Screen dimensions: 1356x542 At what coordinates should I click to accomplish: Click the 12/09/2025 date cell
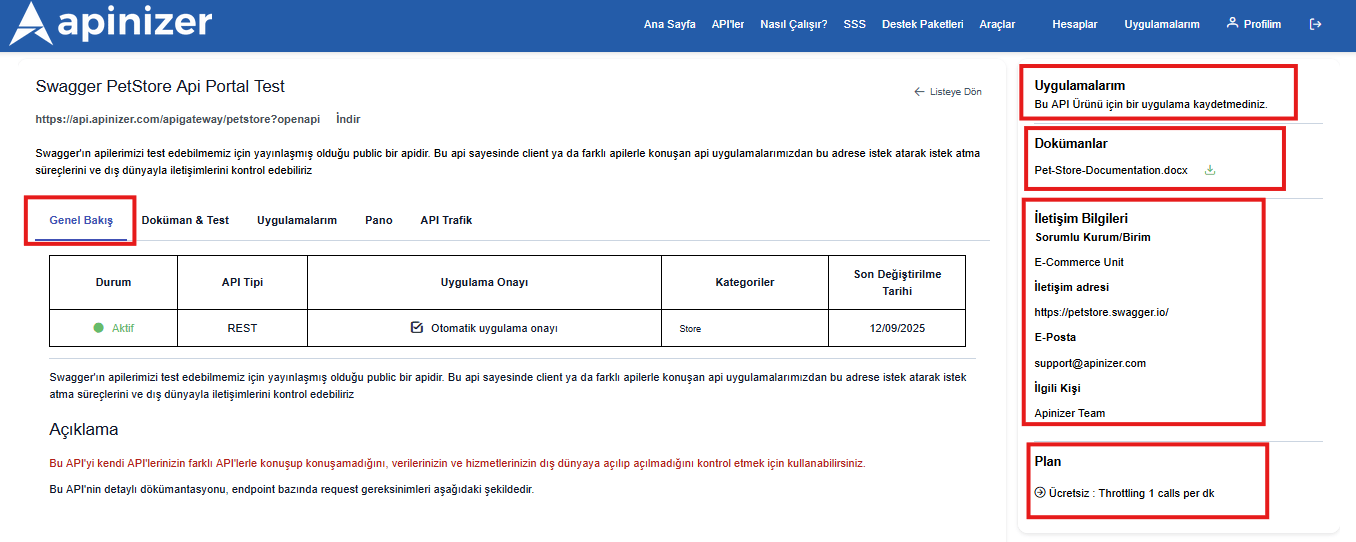pyautogui.click(x=897, y=328)
